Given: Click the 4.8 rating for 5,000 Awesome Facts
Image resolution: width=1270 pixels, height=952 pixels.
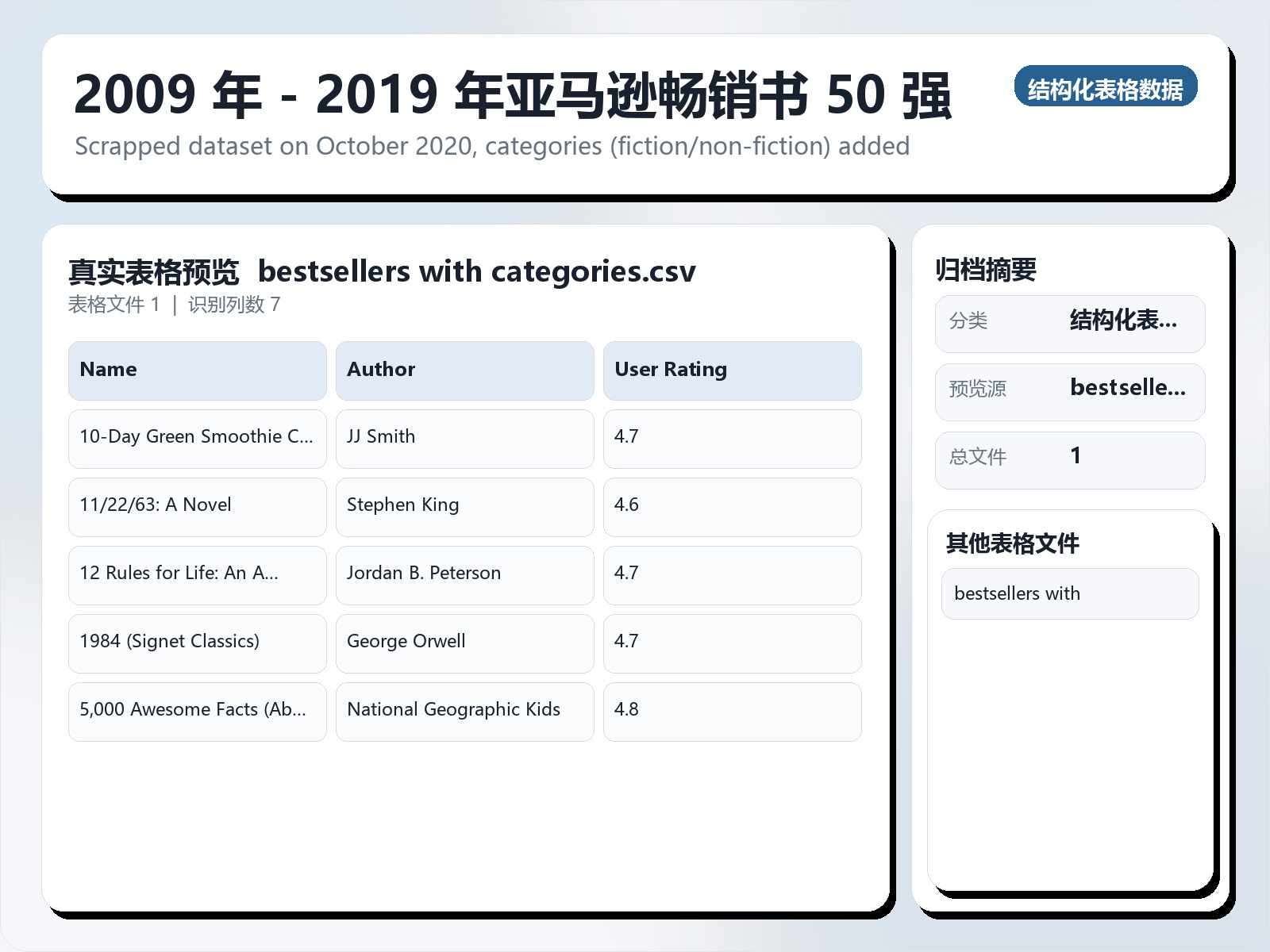Looking at the screenshot, I should point(732,711).
